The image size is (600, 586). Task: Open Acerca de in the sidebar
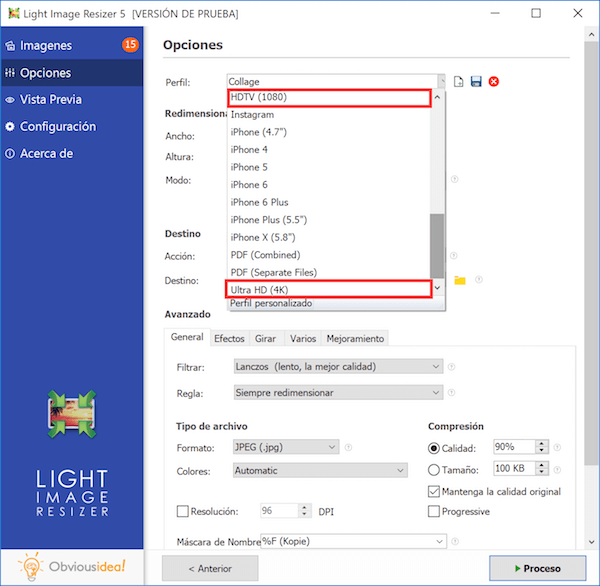point(72,153)
